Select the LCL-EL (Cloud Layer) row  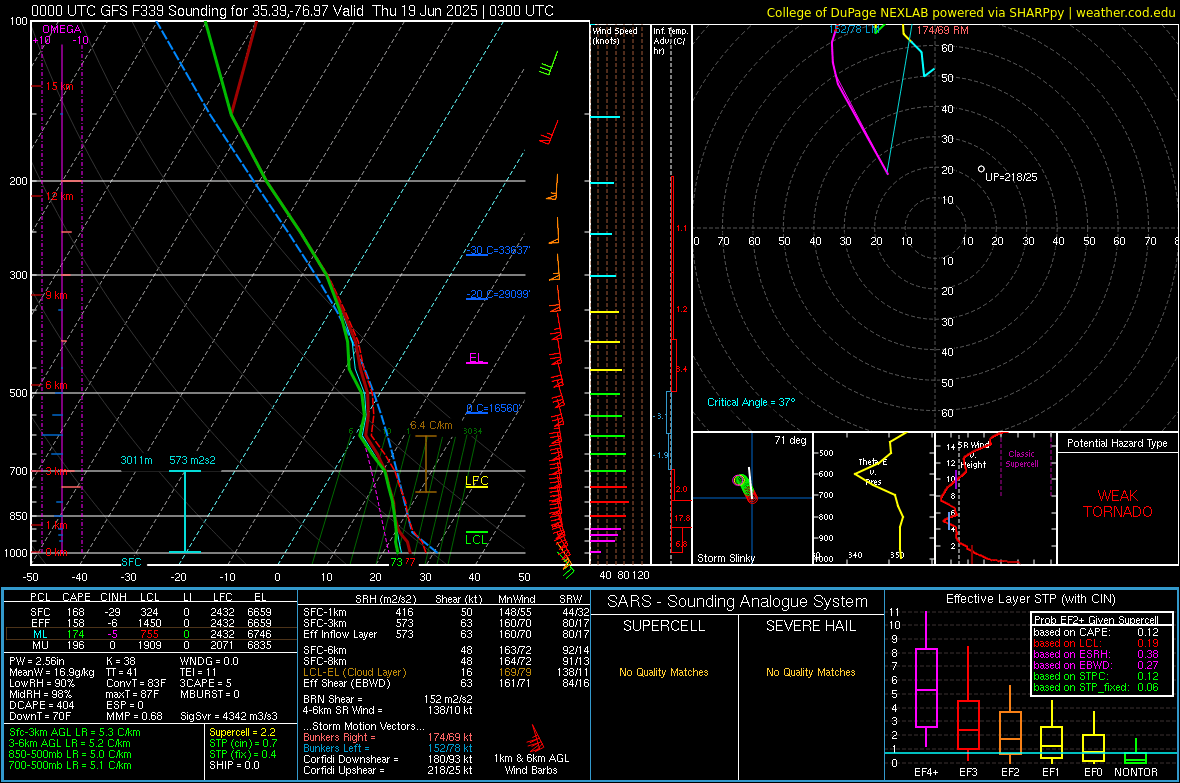point(447,672)
